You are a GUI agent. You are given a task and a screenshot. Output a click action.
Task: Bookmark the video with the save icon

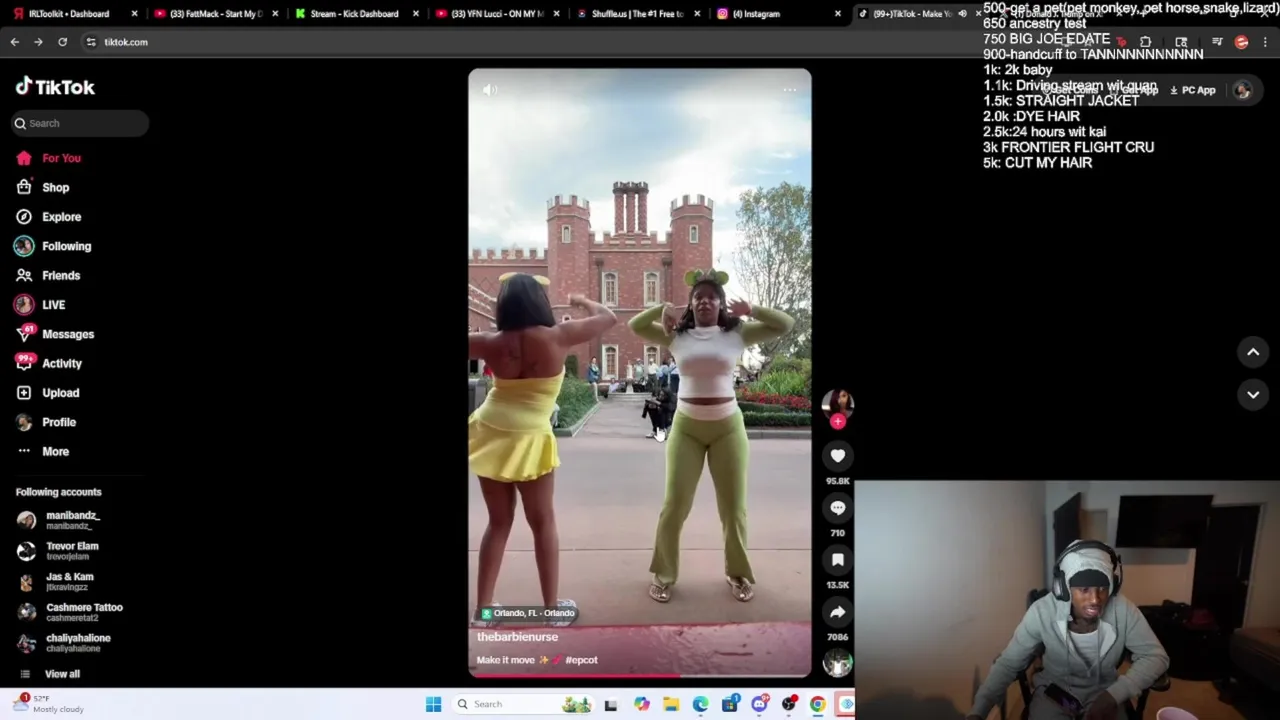click(838, 560)
